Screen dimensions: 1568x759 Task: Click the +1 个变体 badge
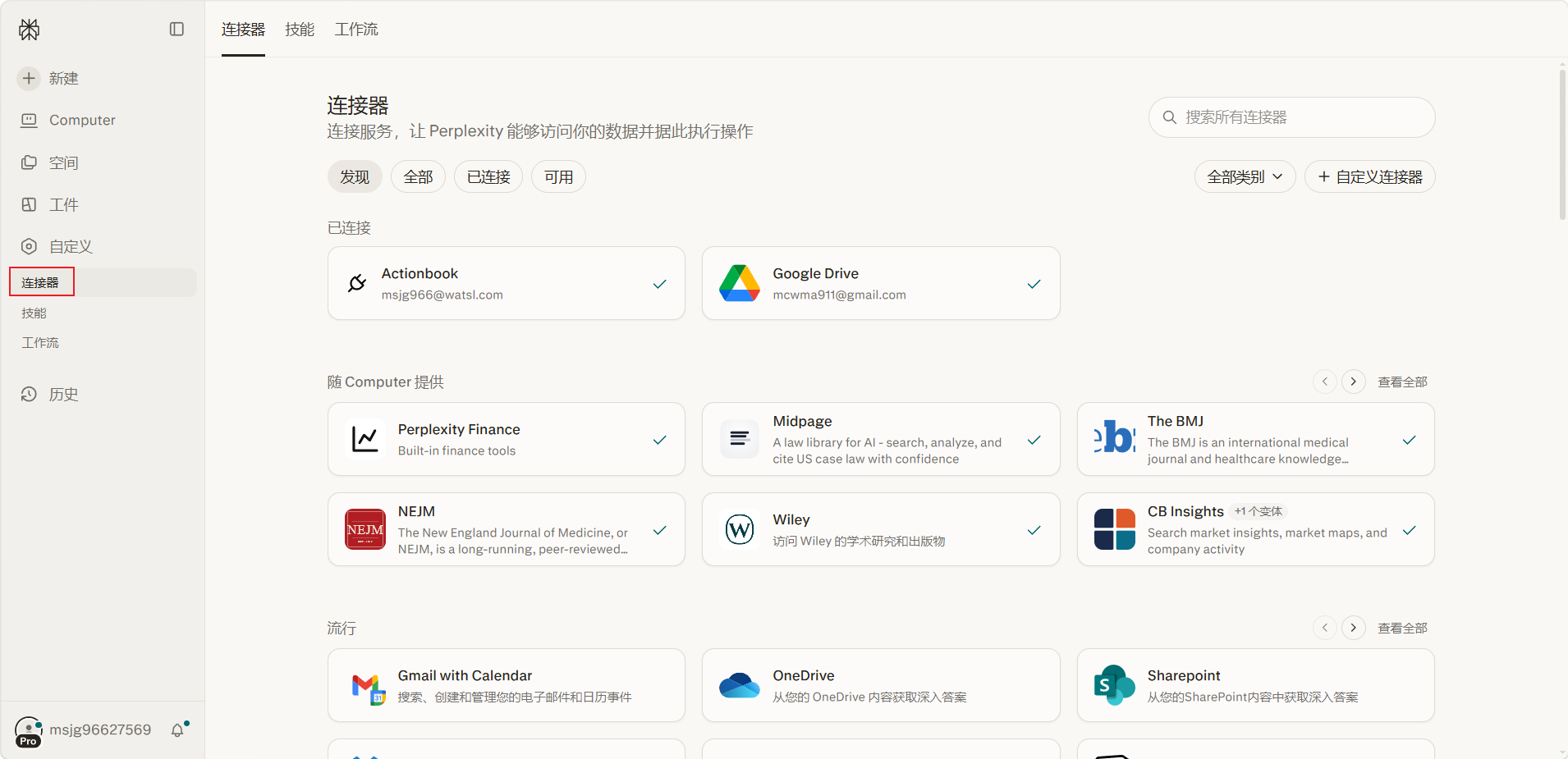point(1259,511)
